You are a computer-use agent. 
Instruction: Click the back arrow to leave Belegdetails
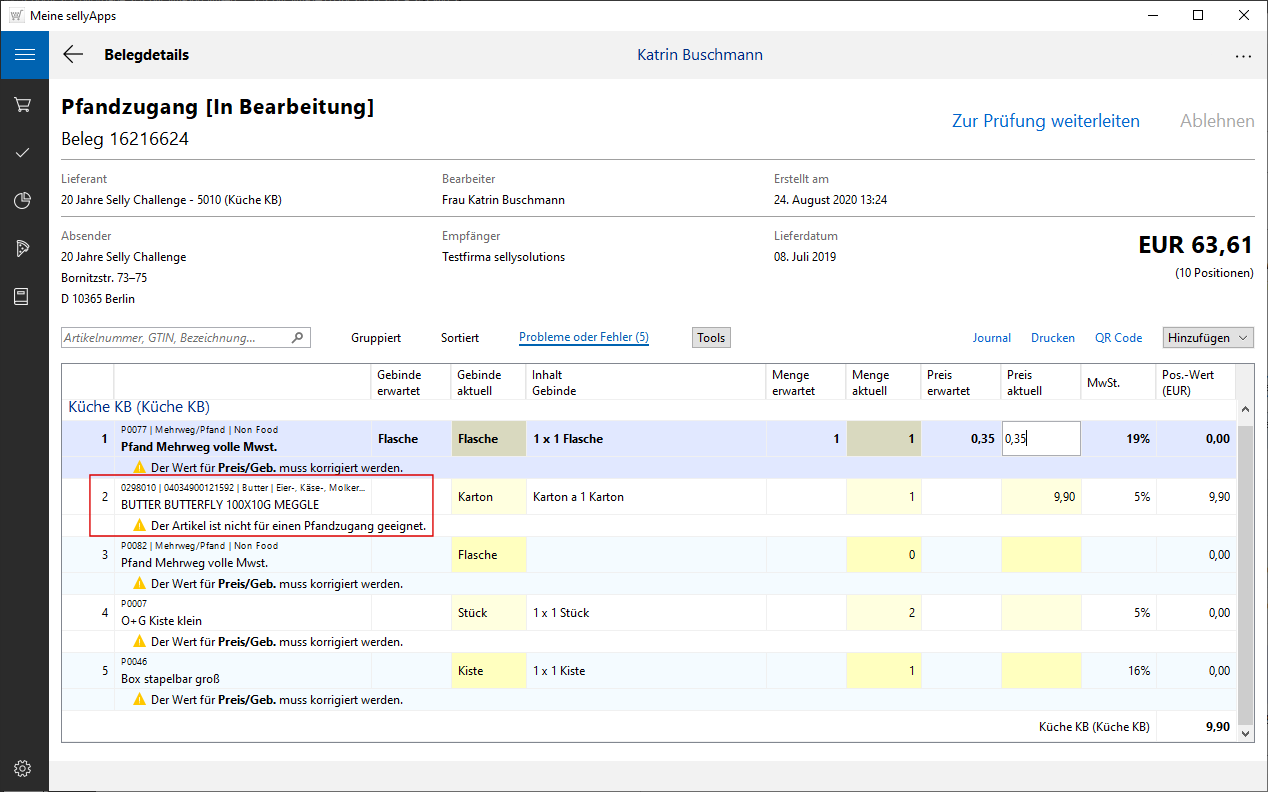coord(73,55)
